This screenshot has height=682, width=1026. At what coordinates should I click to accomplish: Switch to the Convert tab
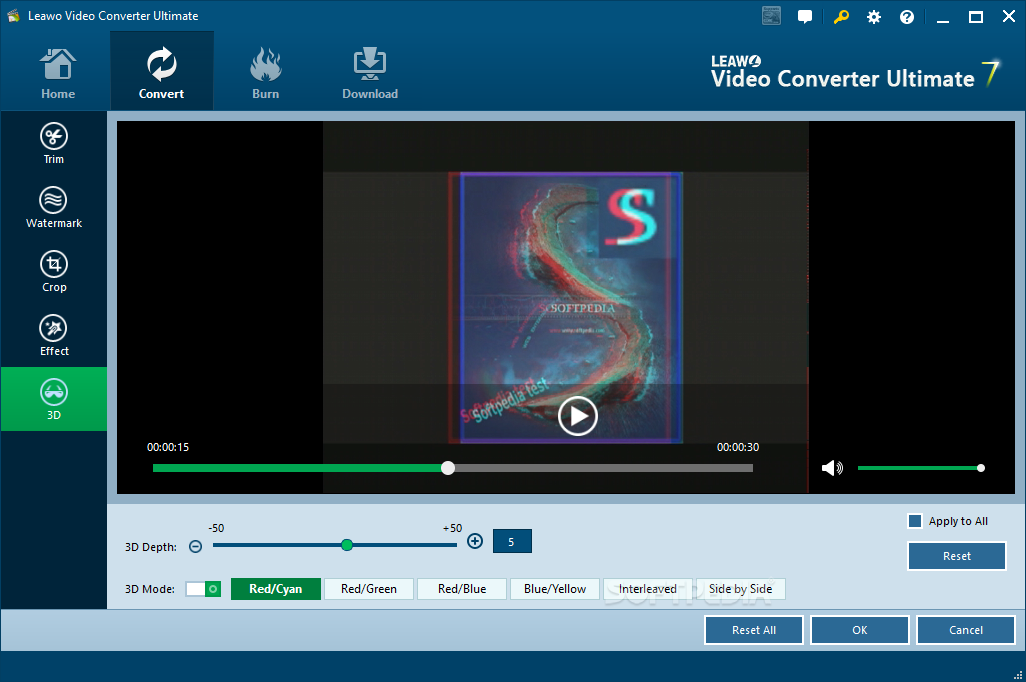[x=162, y=72]
